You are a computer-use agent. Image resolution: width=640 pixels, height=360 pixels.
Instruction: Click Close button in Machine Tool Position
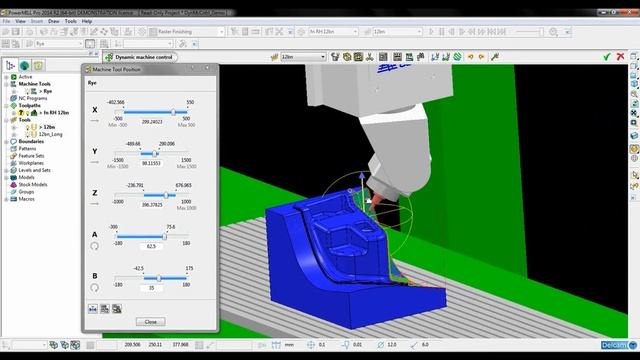[x=151, y=322]
